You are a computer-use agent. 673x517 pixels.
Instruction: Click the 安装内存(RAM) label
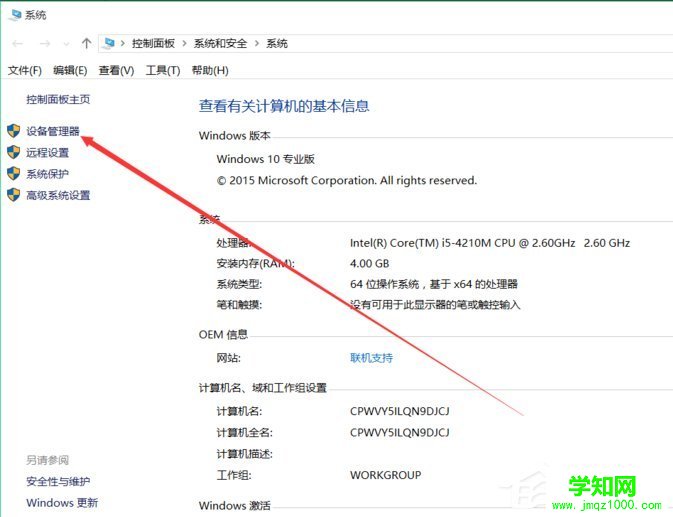256,263
